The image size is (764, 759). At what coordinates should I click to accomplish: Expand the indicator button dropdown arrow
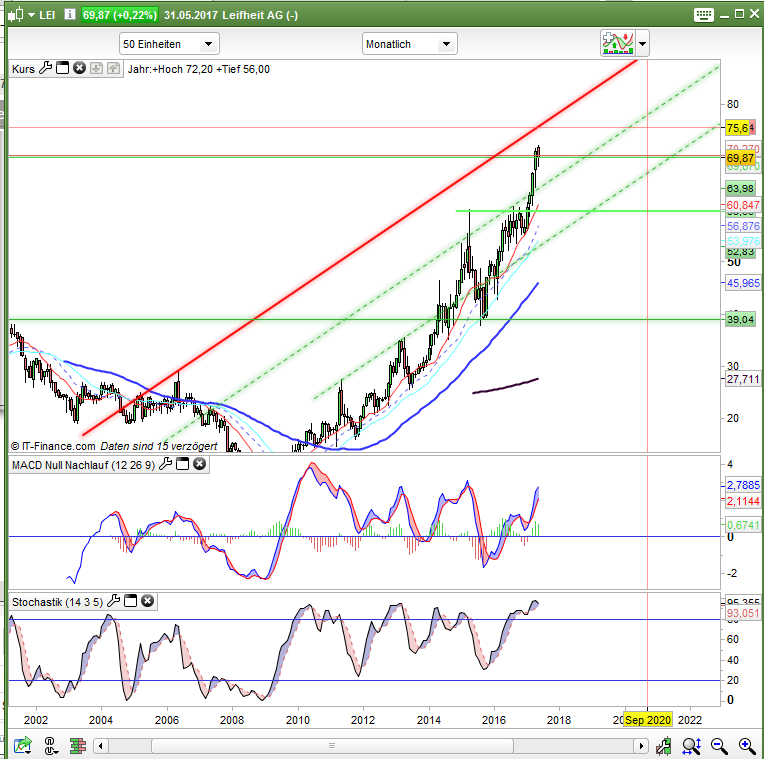pyautogui.click(x=642, y=44)
